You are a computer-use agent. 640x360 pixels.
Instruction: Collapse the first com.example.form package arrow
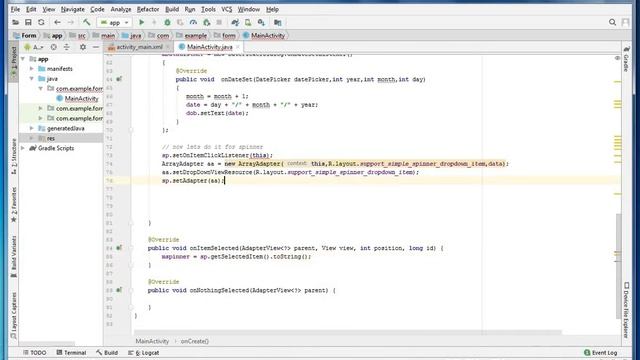(40, 89)
